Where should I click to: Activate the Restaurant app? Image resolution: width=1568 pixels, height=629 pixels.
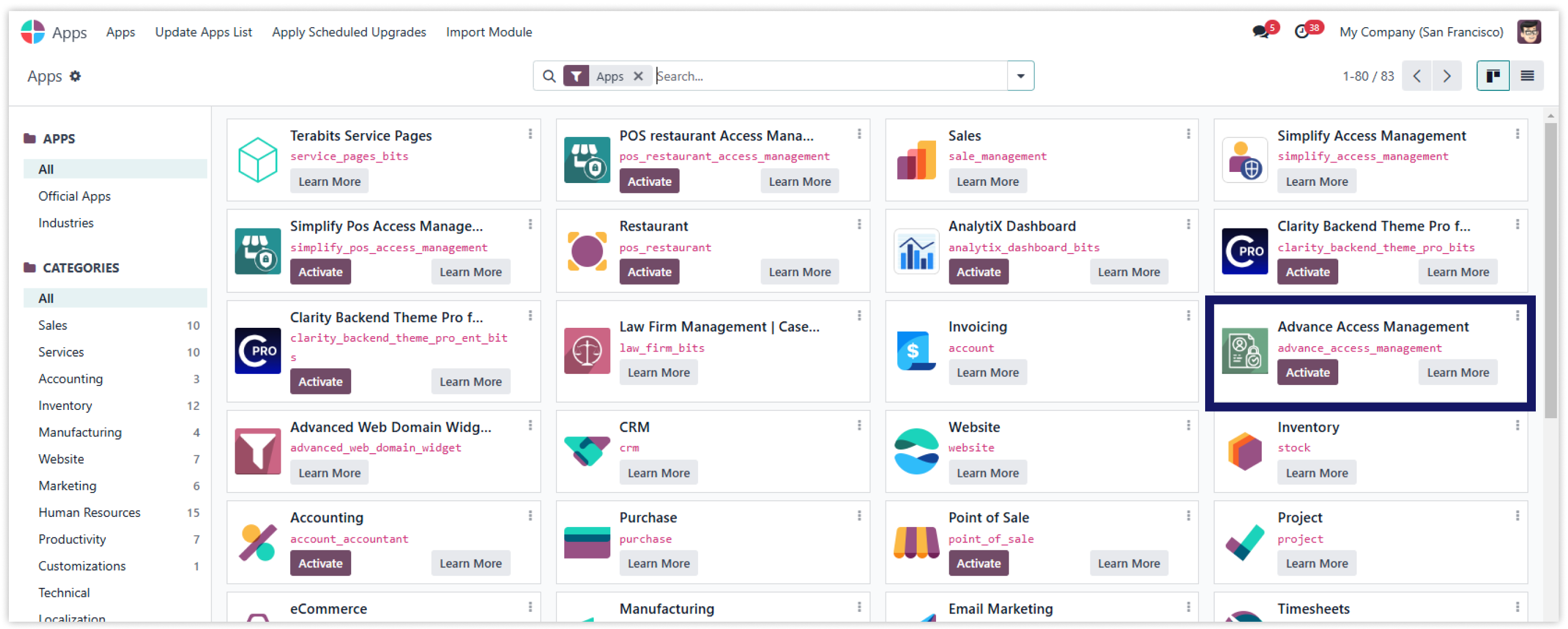(649, 272)
